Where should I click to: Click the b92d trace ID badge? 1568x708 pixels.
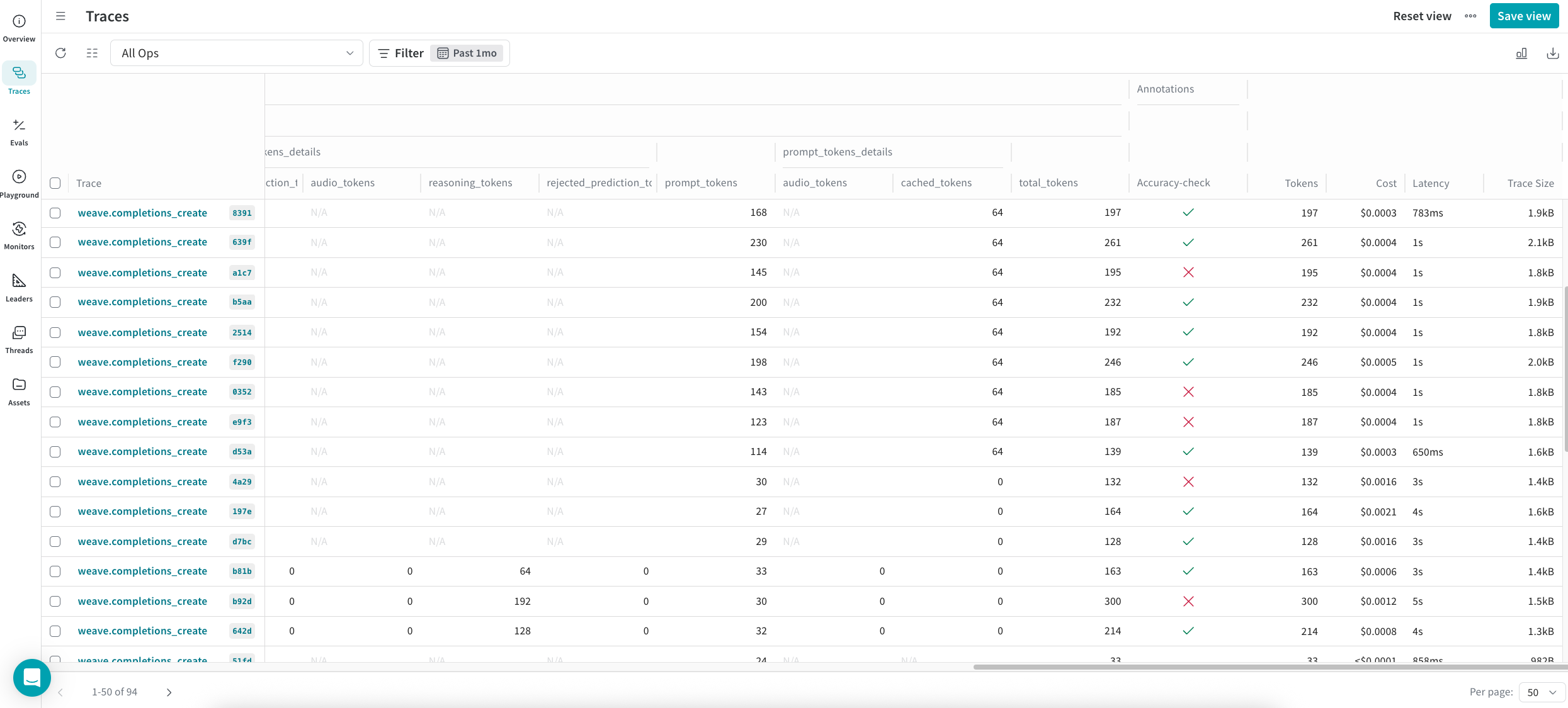242,601
